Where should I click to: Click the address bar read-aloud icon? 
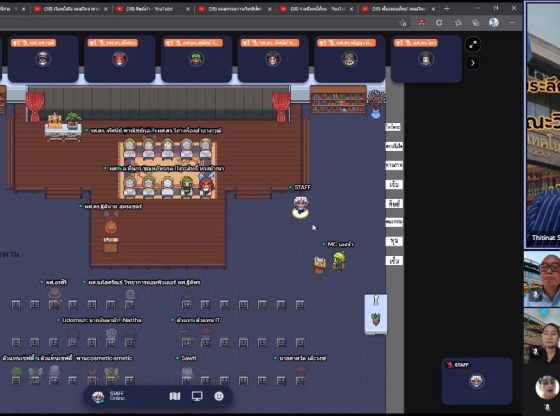click(x=403, y=23)
